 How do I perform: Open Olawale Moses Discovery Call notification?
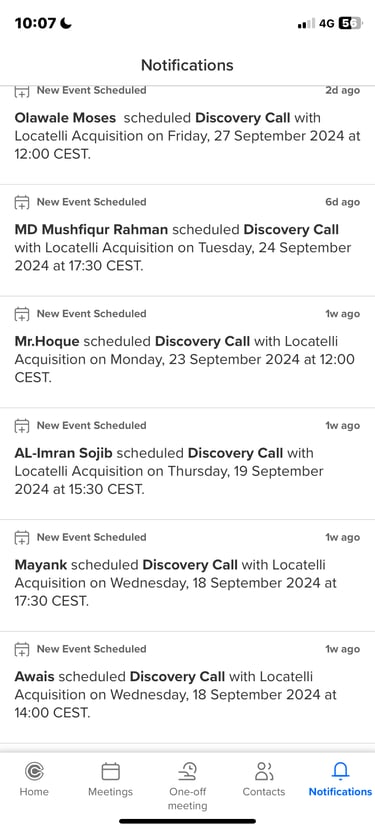click(x=188, y=136)
